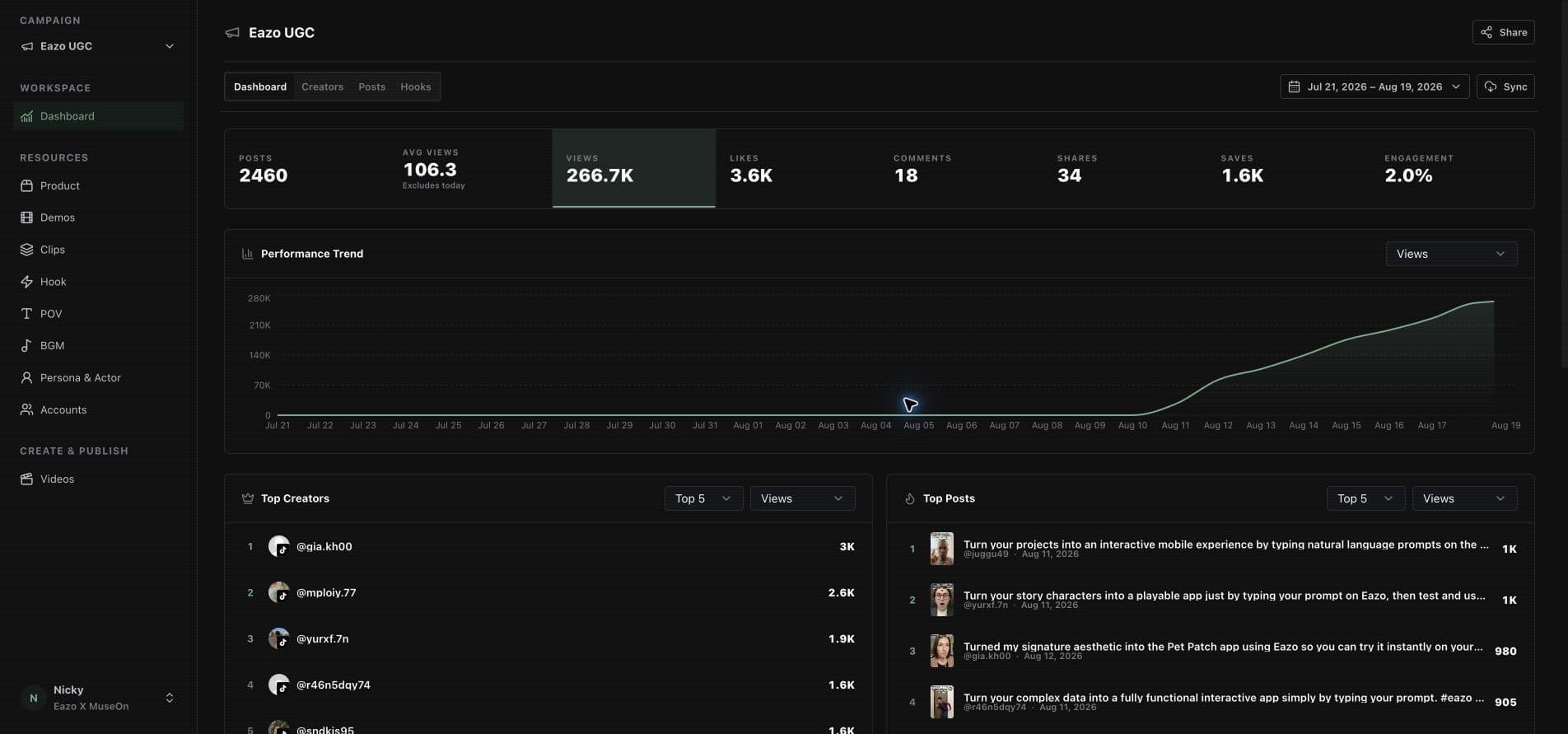1568x734 pixels.
Task: Open the complex data post thumbnail
Action: coord(941,702)
